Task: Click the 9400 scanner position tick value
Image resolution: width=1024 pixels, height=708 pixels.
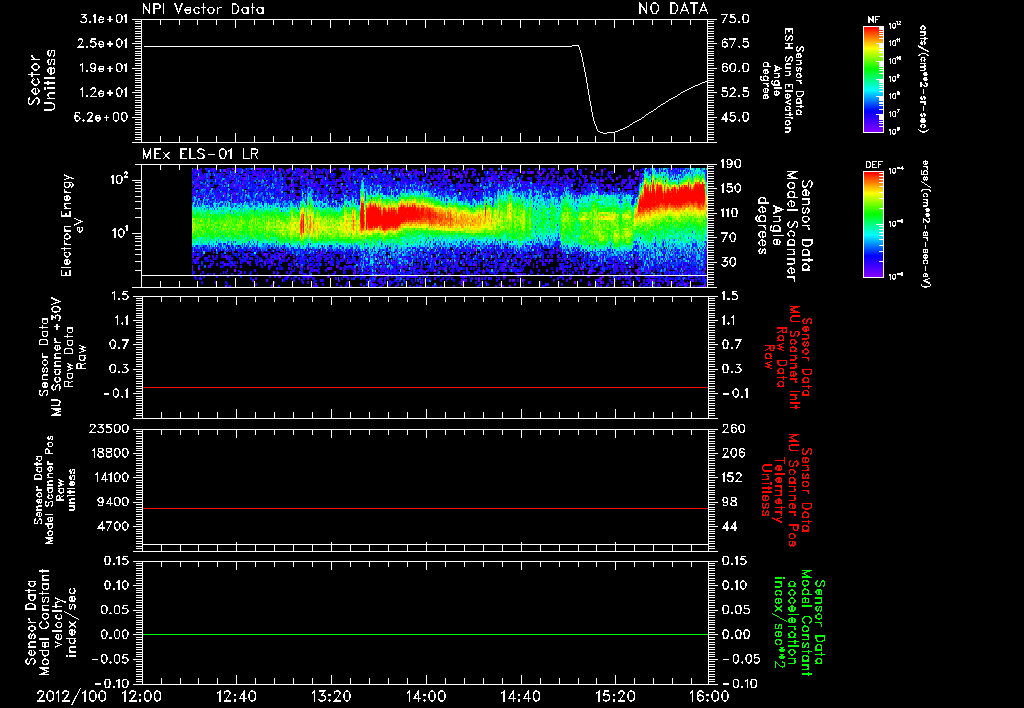Action: tap(112, 502)
